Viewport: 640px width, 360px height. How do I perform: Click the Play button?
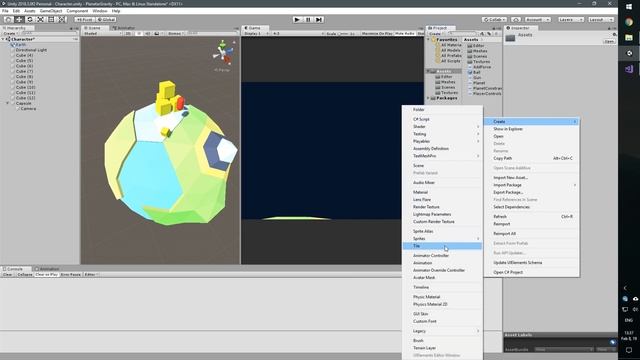(297, 20)
